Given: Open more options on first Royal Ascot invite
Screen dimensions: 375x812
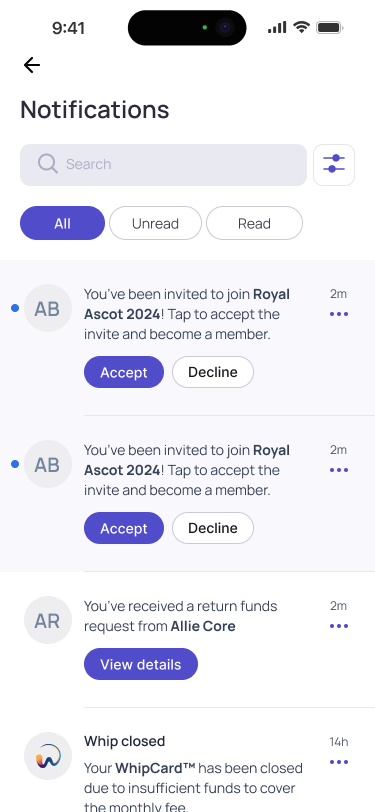Looking at the screenshot, I should pyautogui.click(x=339, y=314).
